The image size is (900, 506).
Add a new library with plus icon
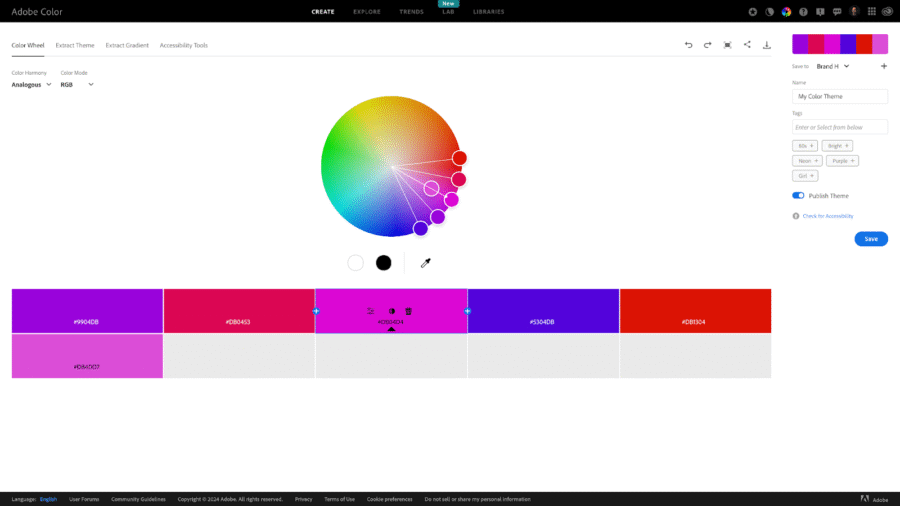883,66
